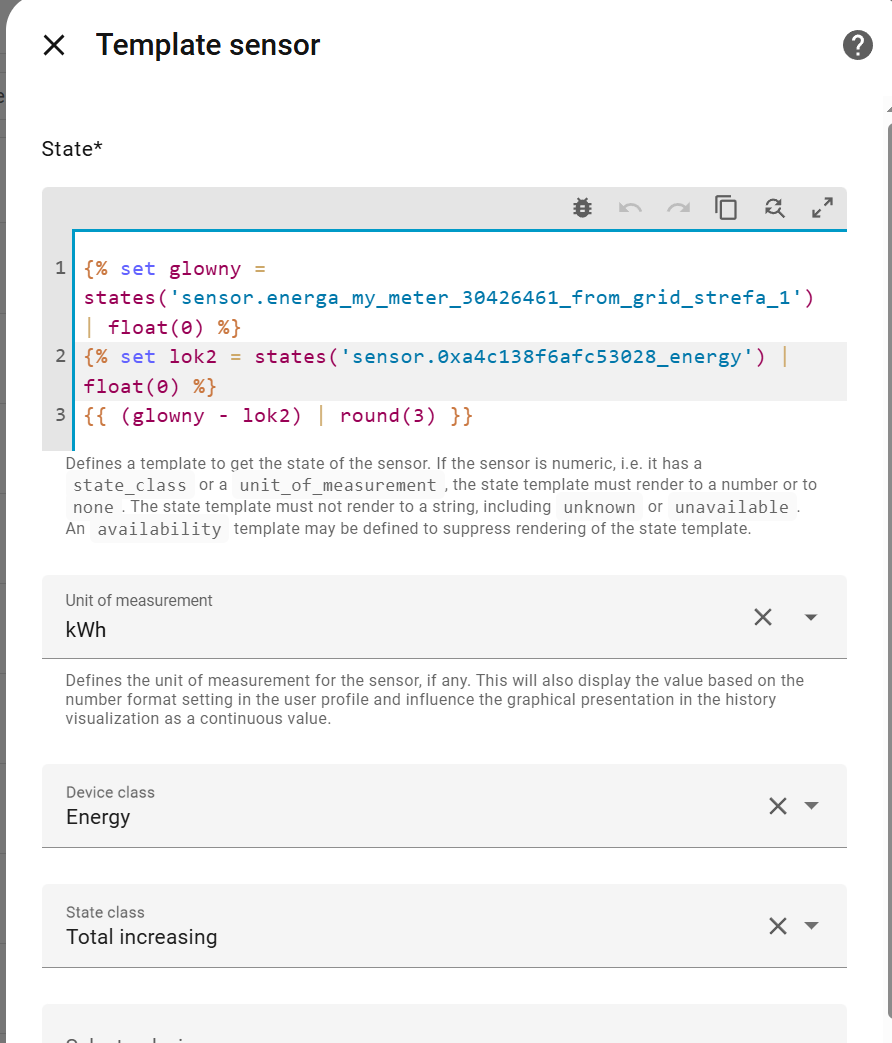Clear the State class selection
Screen dimensions: 892x1043
click(778, 926)
